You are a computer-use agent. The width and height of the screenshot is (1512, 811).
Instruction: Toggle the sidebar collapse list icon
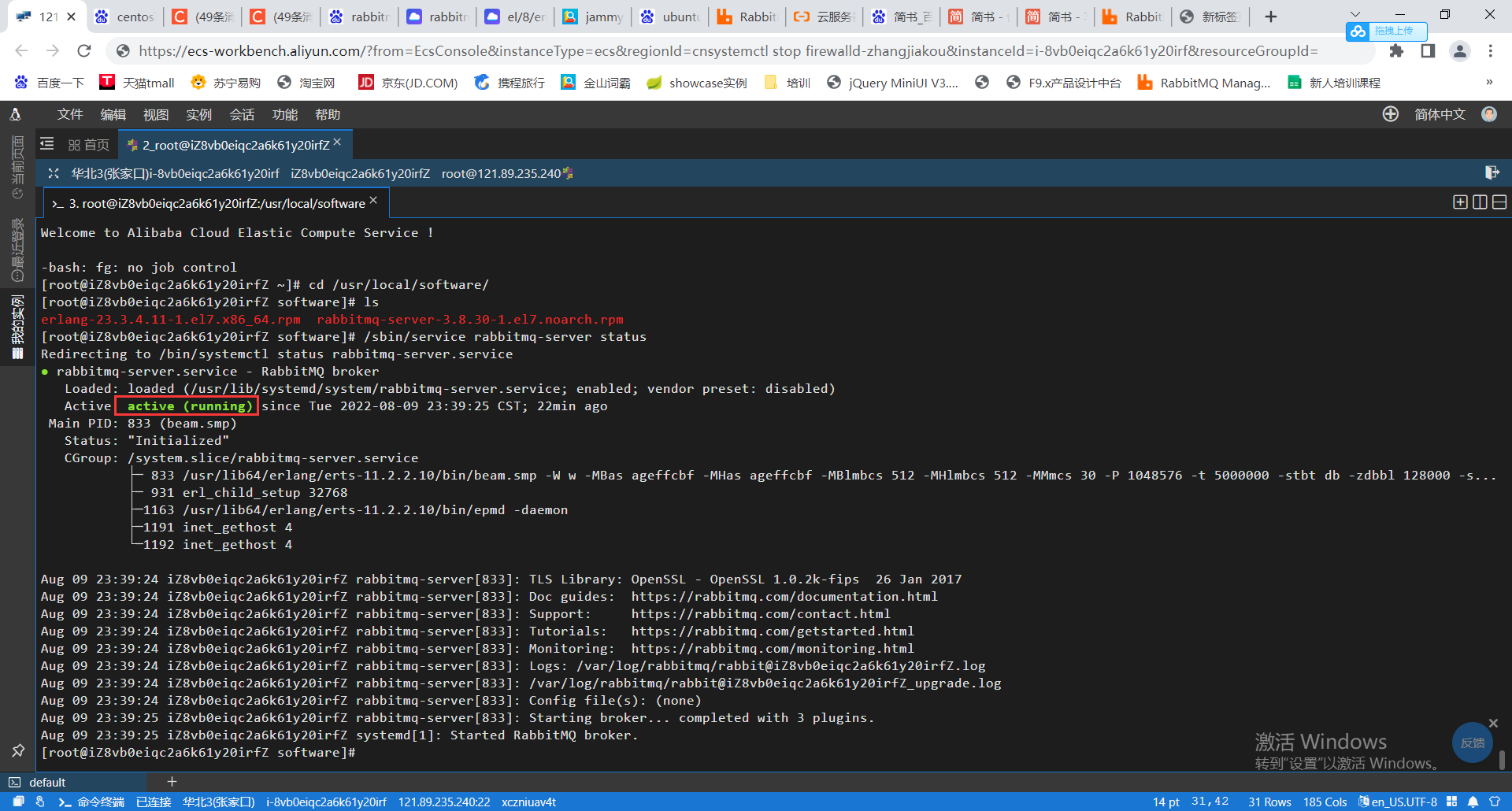pyautogui.click(x=47, y=144)
